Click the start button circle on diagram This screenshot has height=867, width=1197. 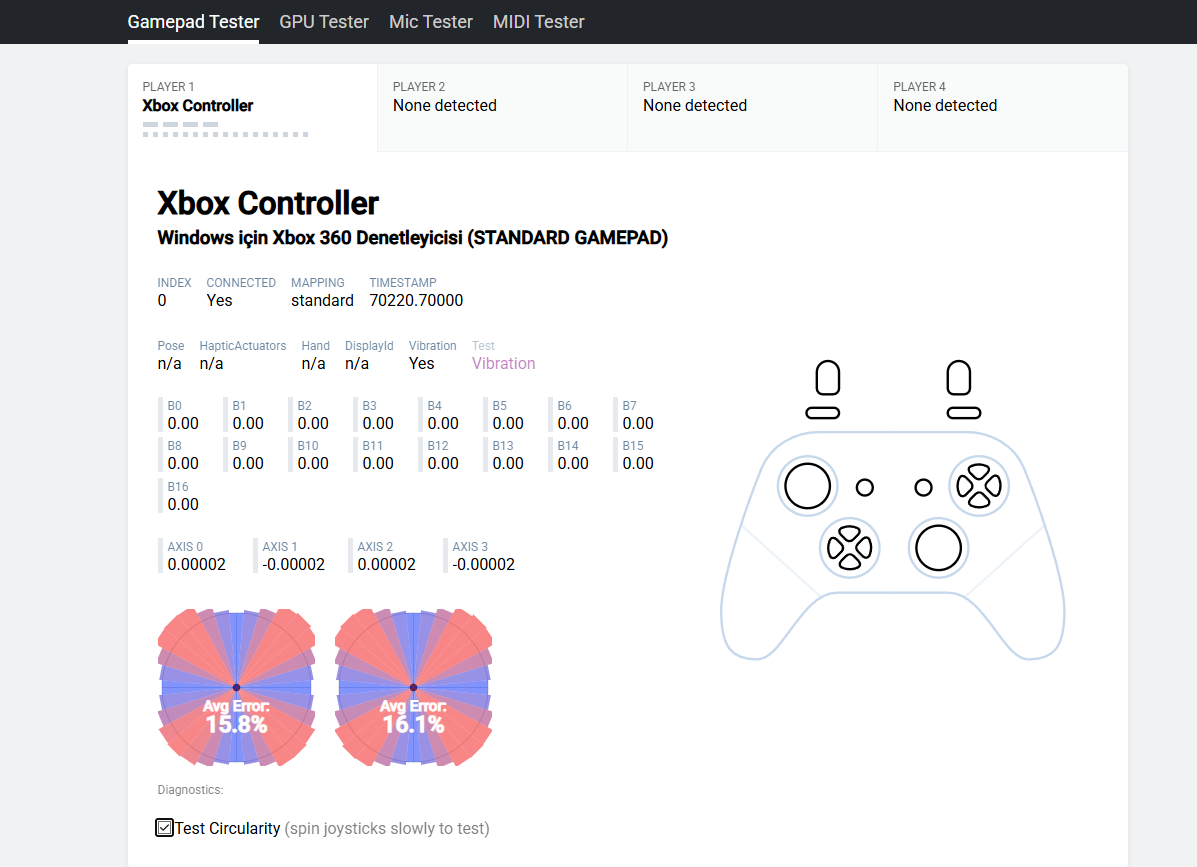pyautogui.click(x=924, y=487)
